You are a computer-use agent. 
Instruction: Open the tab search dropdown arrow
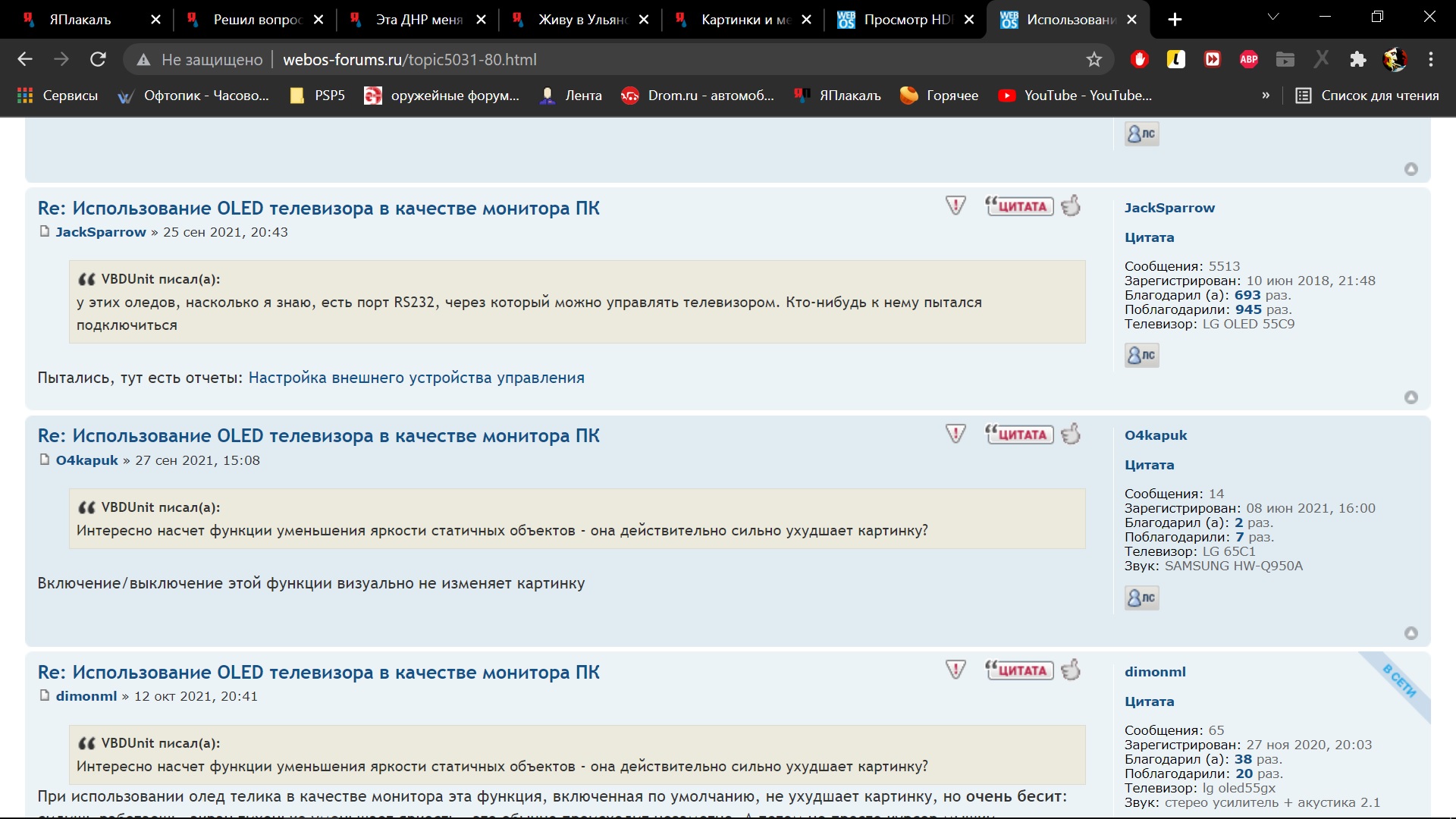click(x=1273, y=17)
